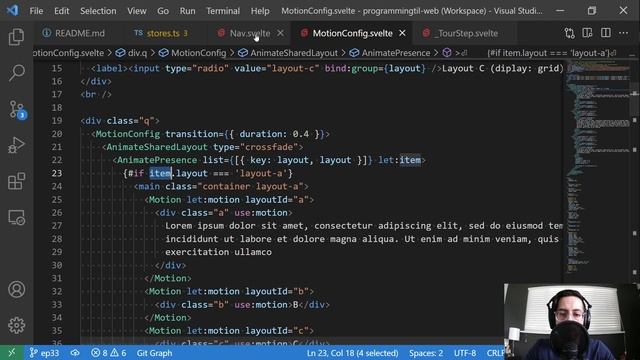Change file encoding via UTF-8
Image resolution: width=640 pixels, height=360 pixels.
pyautogui.click(x=464, y=353)
